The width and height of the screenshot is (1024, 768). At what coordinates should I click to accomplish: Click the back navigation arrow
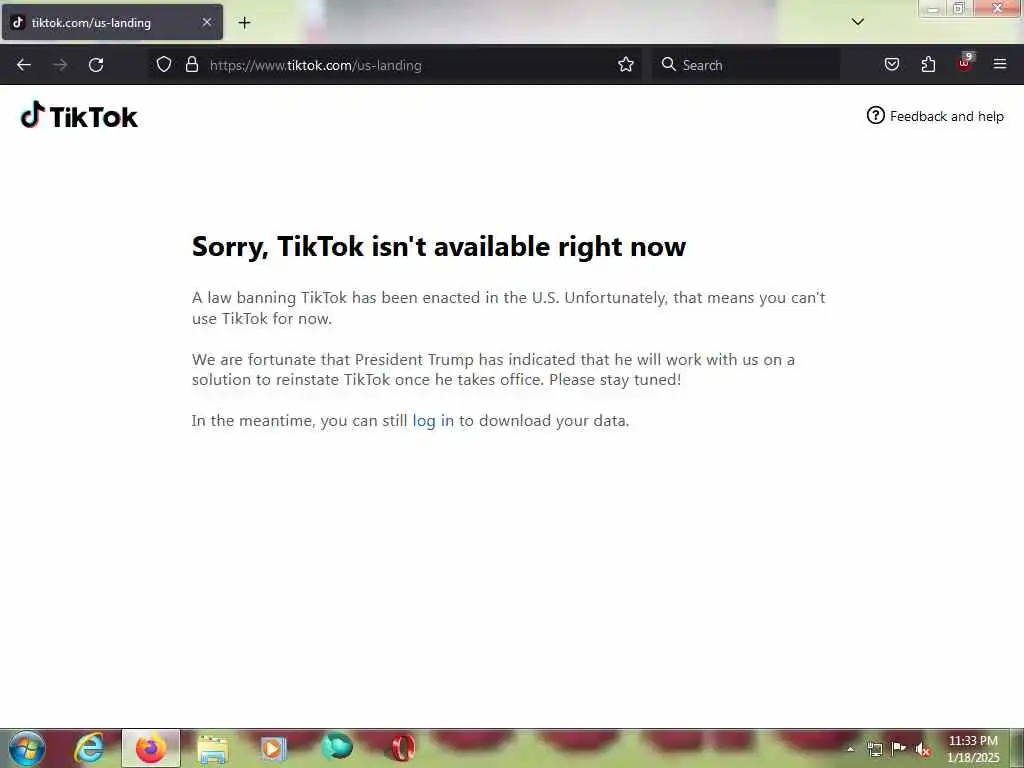pos(24,65)
